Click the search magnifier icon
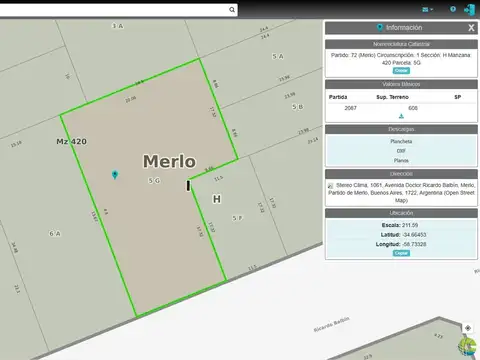Screen dimensions: 480x360 pos(232,10)
